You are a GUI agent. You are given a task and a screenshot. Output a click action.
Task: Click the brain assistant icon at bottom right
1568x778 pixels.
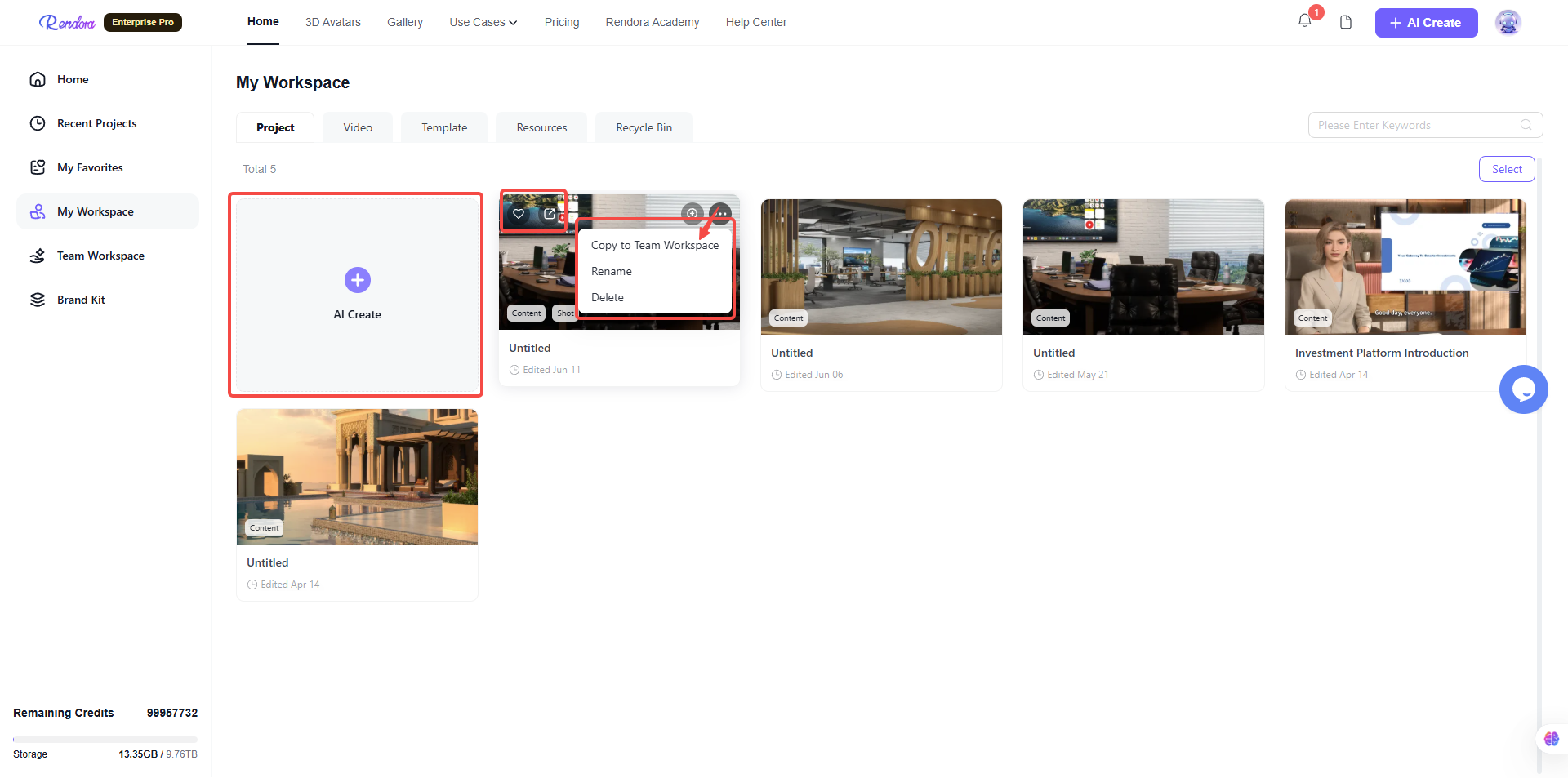pos(1552,739)
